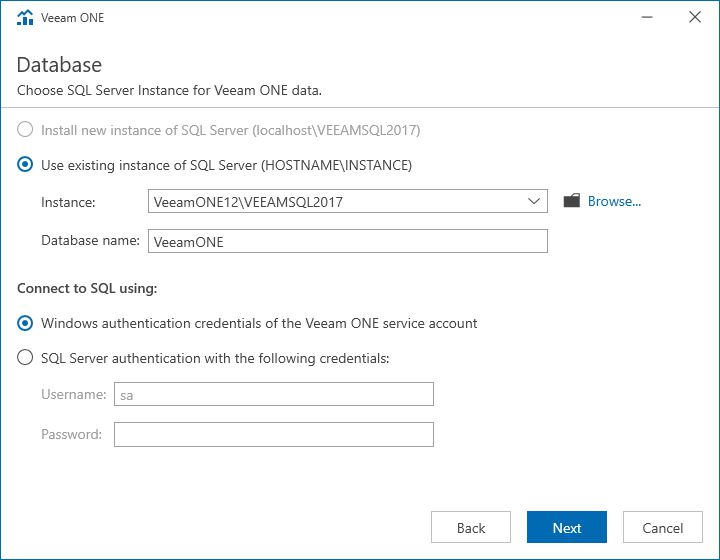
Task: Click the Database name field
Action: click(x=348, y=241)
